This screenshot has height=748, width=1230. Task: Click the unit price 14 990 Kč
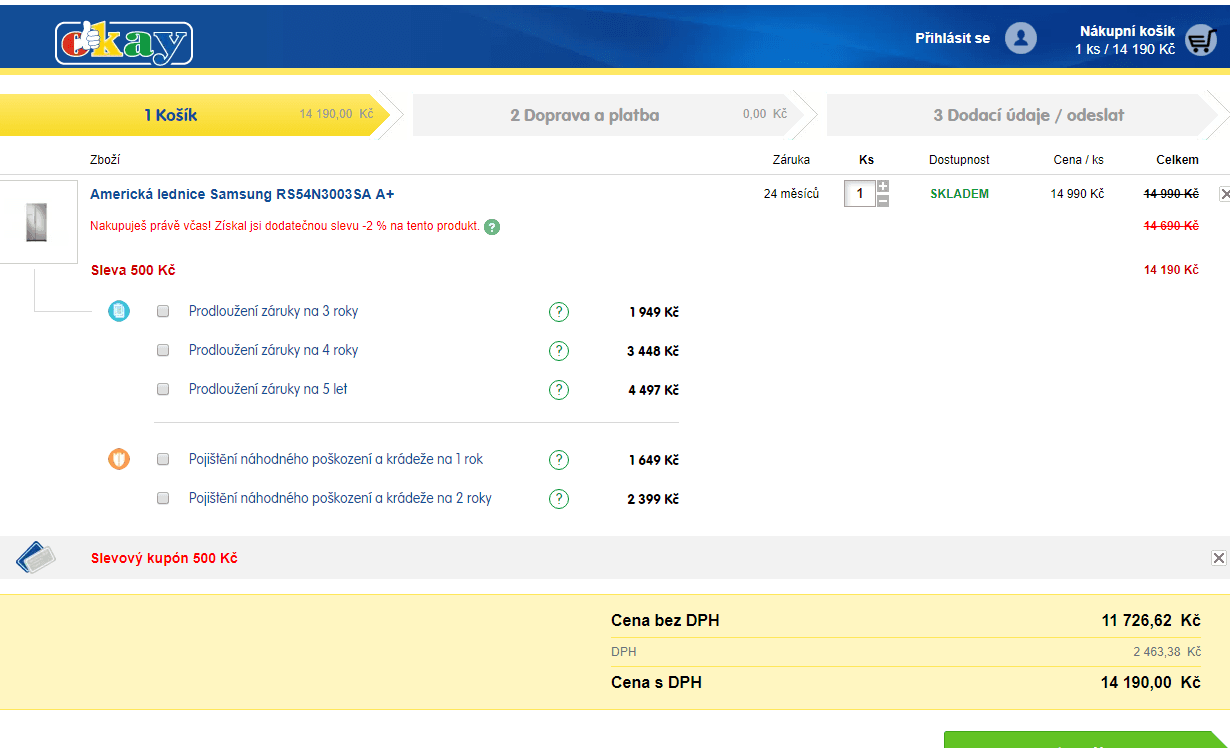(x=1077, y=194)
